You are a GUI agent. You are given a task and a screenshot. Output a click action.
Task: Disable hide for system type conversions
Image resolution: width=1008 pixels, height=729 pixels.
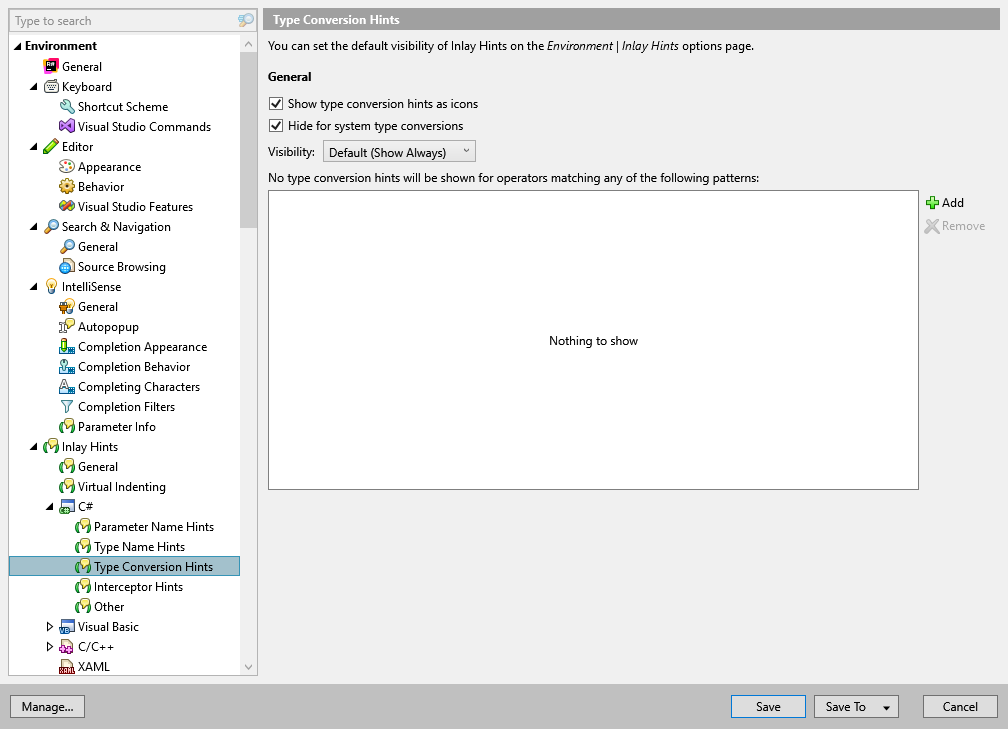pyautogui.click(x=275, y=125)
